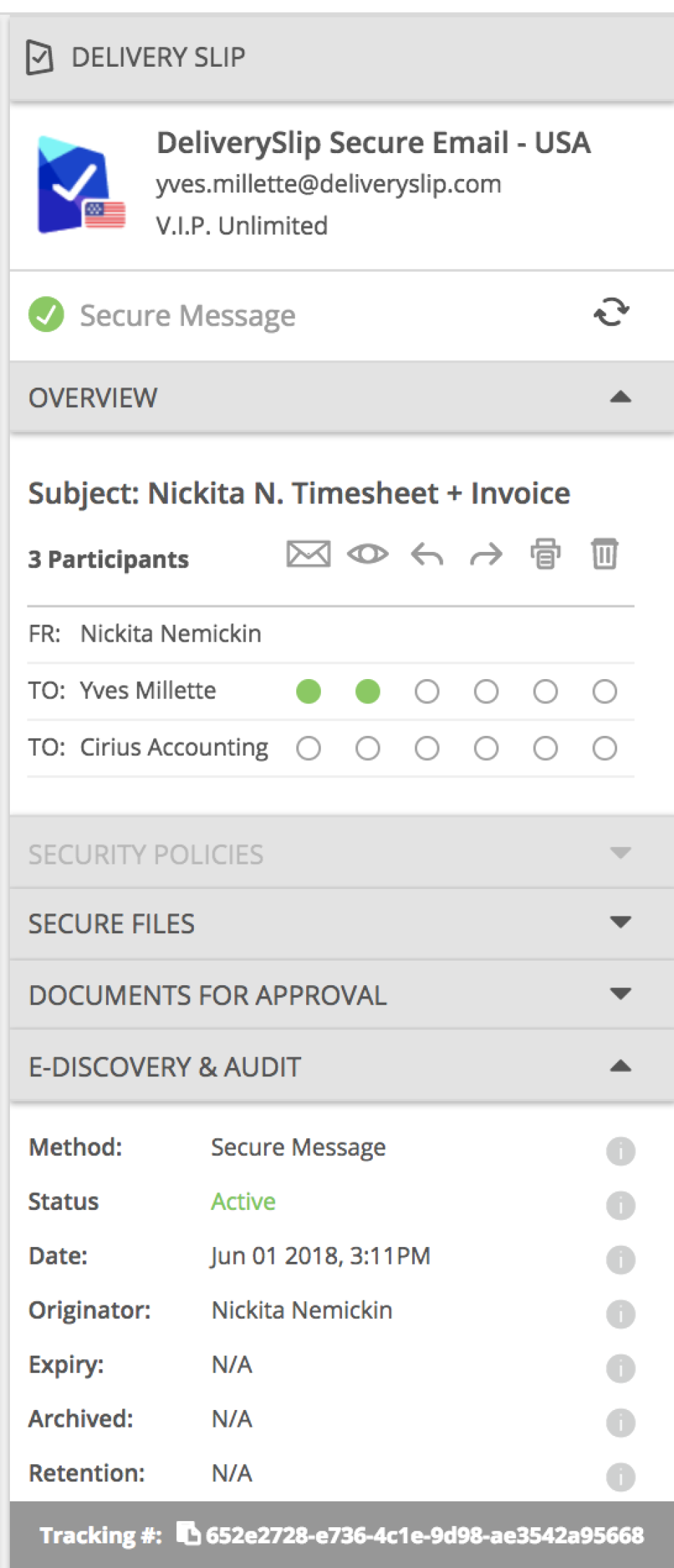Click the eye viewed-status icon

coord(367,554)
